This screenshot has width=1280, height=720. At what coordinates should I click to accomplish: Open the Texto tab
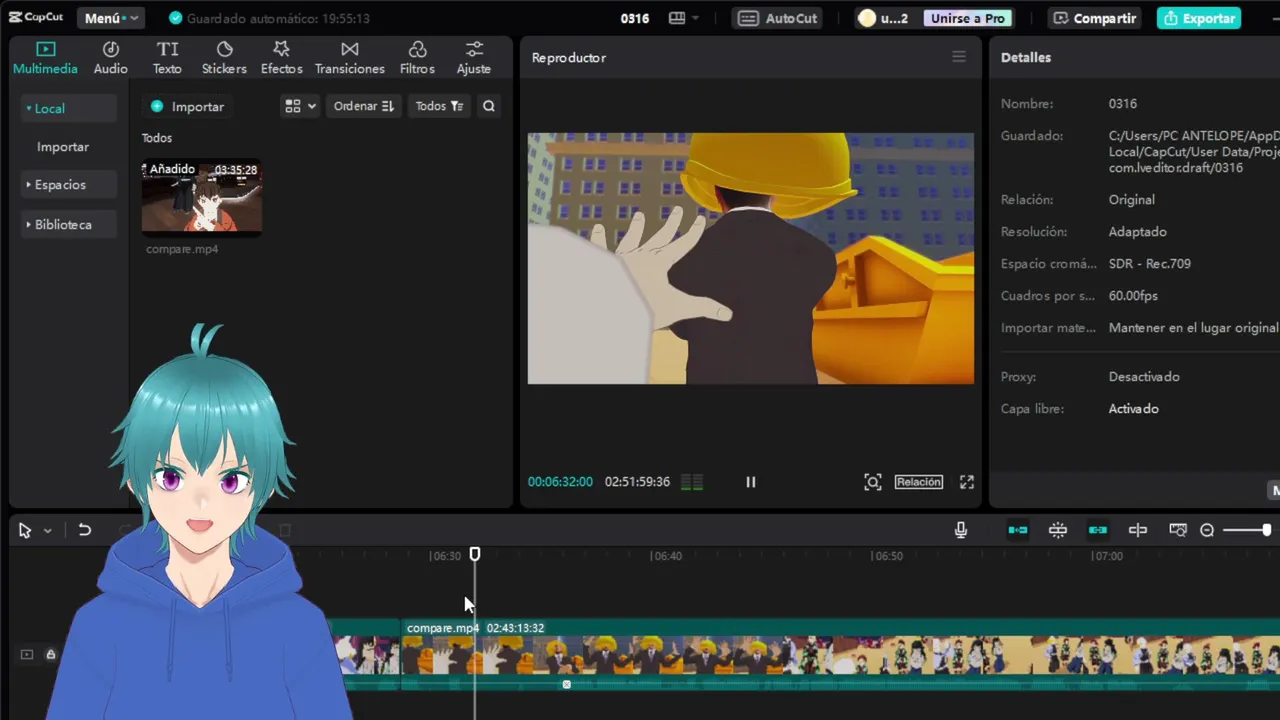coord(167,58)
